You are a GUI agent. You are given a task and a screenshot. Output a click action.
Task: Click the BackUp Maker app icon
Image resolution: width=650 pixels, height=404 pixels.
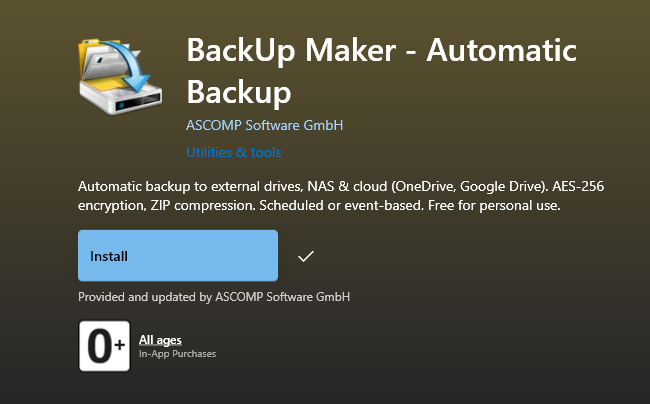pyautogui.click(x=120, y=76)
